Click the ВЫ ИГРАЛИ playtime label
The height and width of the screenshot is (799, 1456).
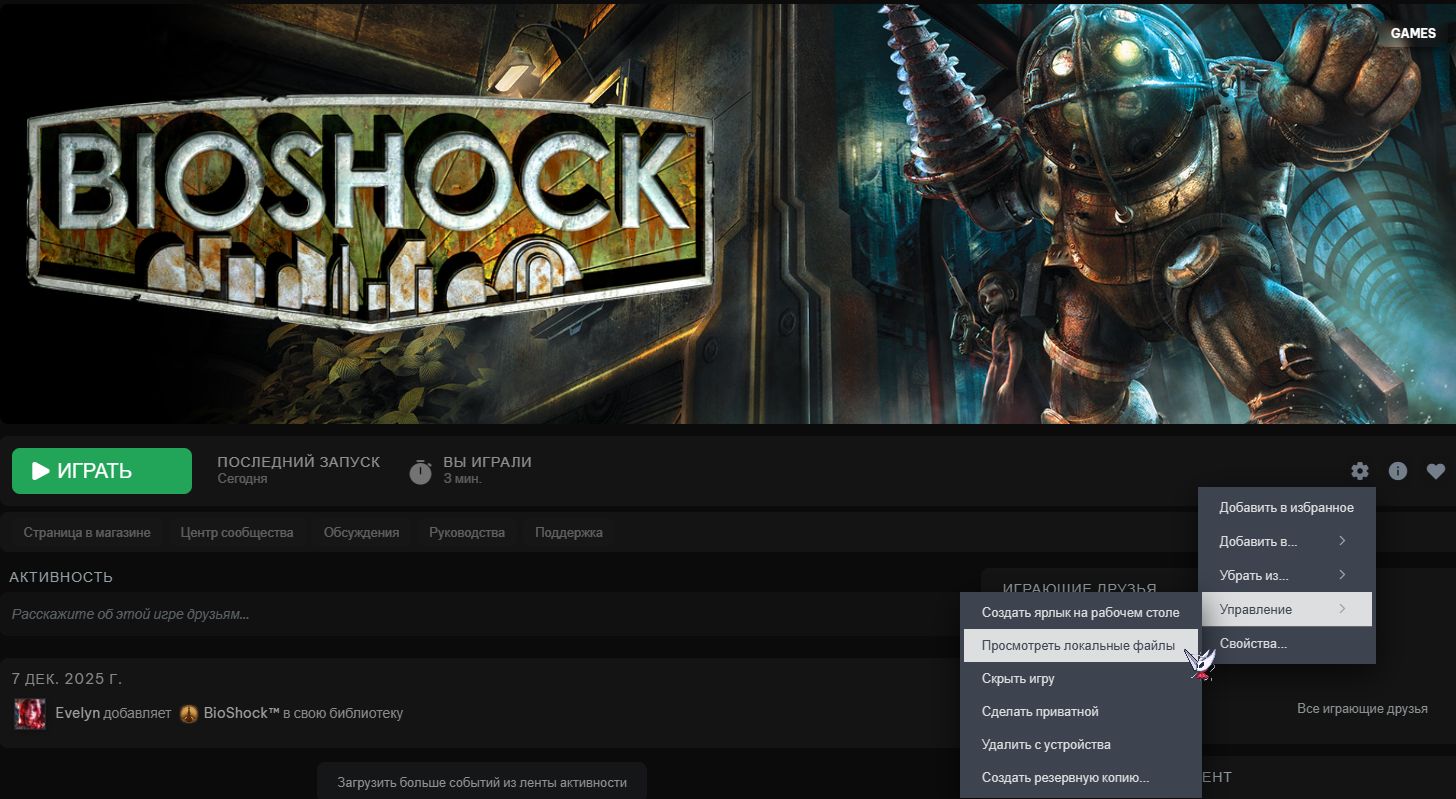[487, 462]
